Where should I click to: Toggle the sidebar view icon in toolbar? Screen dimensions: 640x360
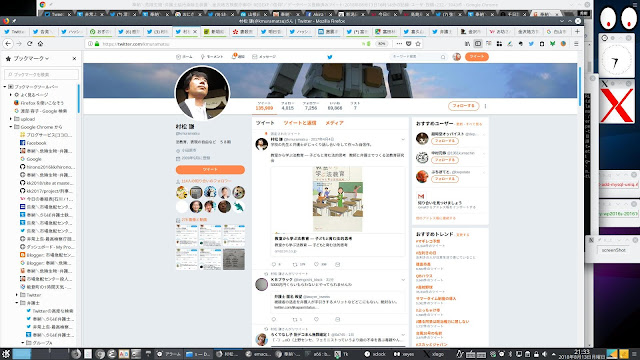pos(478,43)
